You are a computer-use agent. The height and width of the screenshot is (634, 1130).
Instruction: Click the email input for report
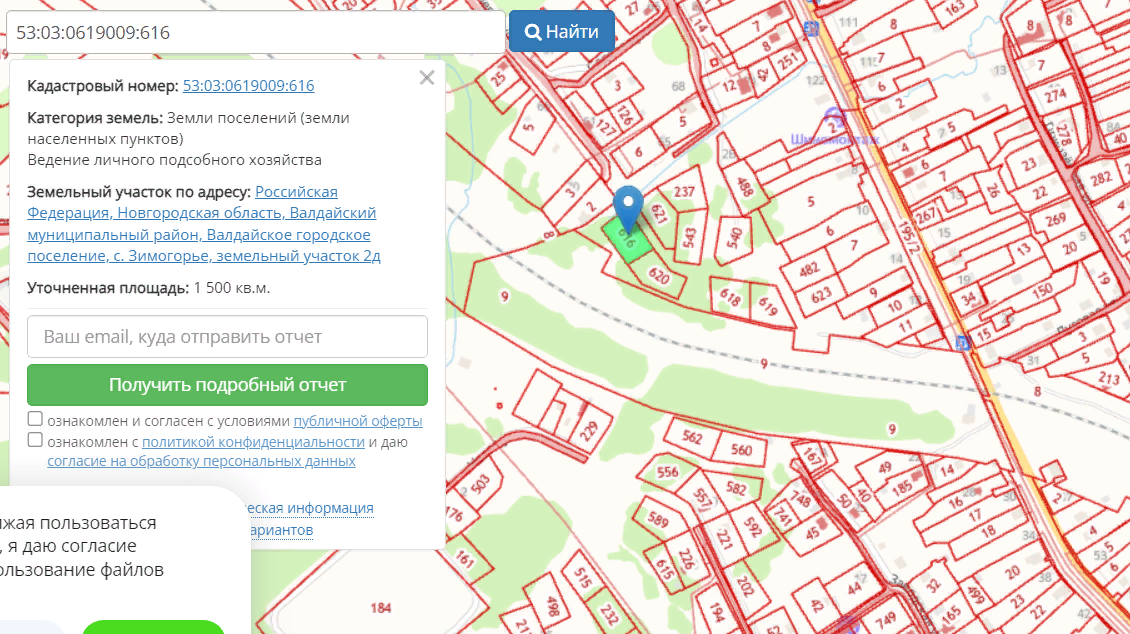pyautogui.click(x=227, y=336)
